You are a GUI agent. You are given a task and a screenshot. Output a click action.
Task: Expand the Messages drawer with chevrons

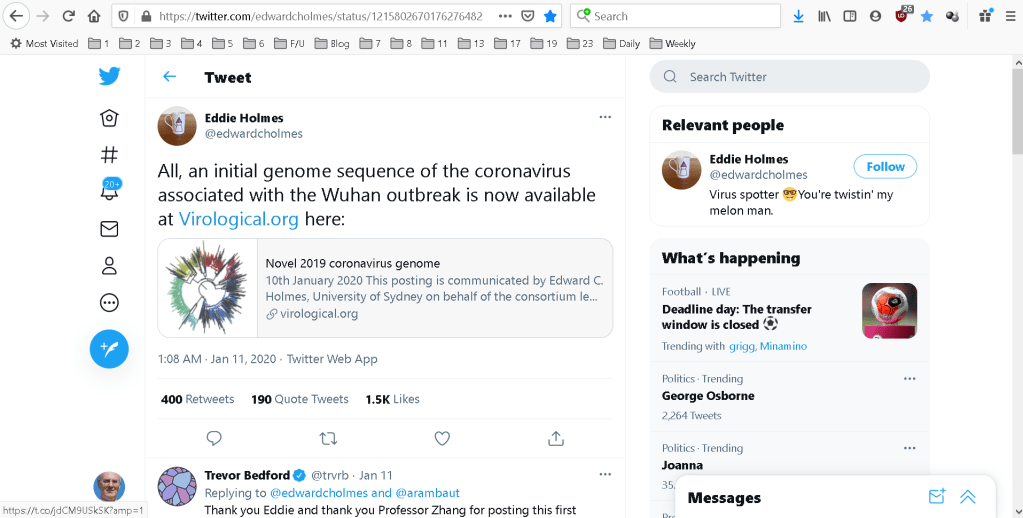pyautogui.click(x=967, y=497)
